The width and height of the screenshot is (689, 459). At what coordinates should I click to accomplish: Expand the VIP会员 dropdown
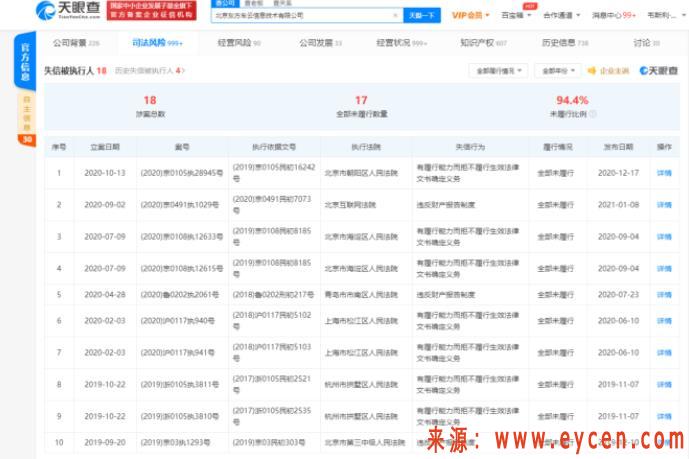pos(471,15)
